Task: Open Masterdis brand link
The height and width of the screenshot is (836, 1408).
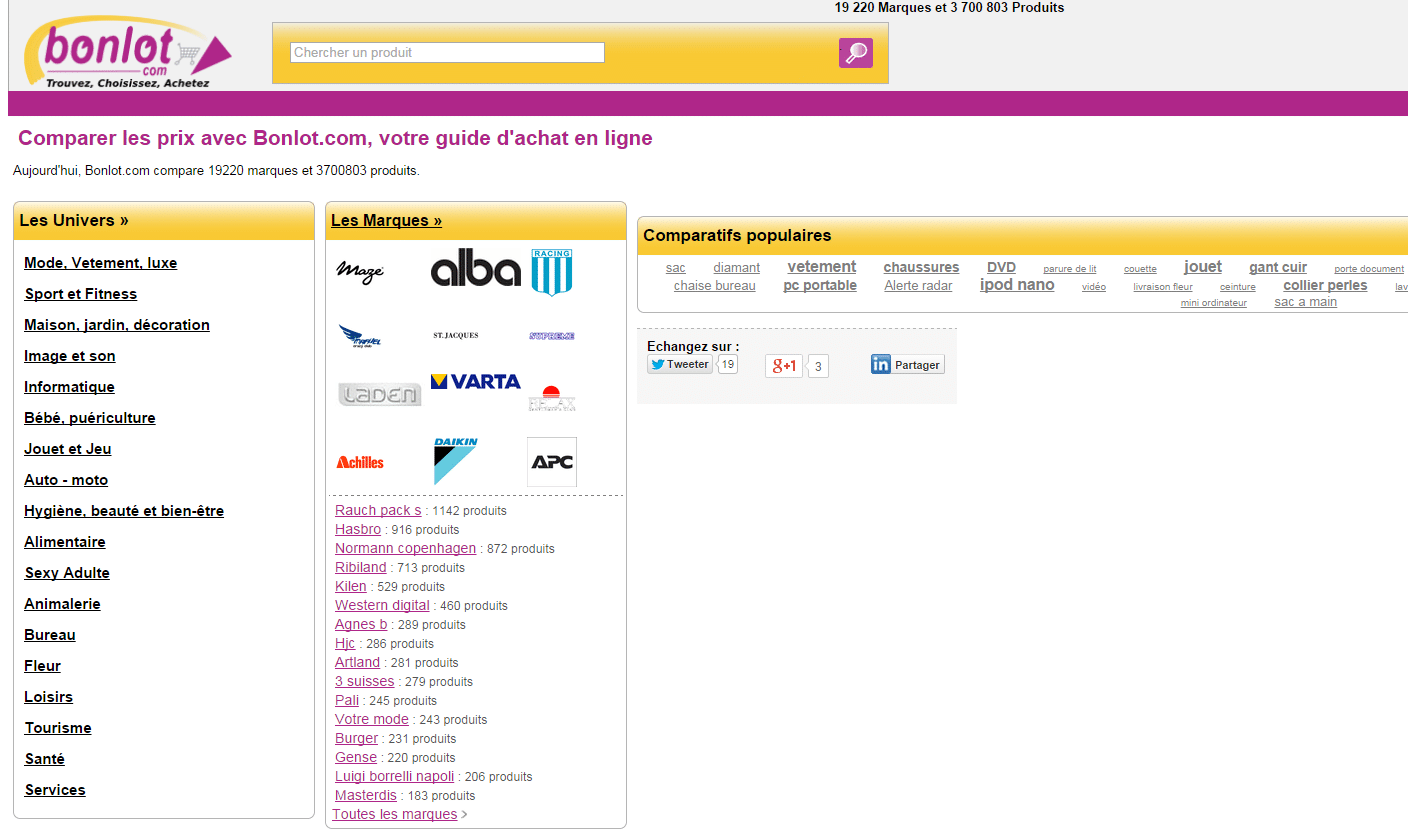Action: [366, 795]
